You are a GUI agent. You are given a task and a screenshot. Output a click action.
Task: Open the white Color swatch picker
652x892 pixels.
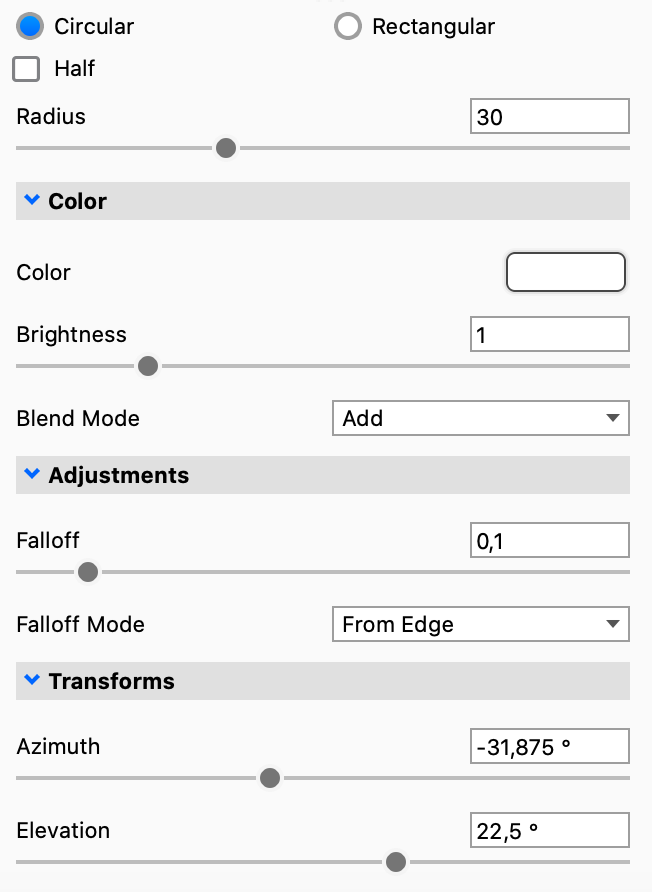tap(566, 272)
